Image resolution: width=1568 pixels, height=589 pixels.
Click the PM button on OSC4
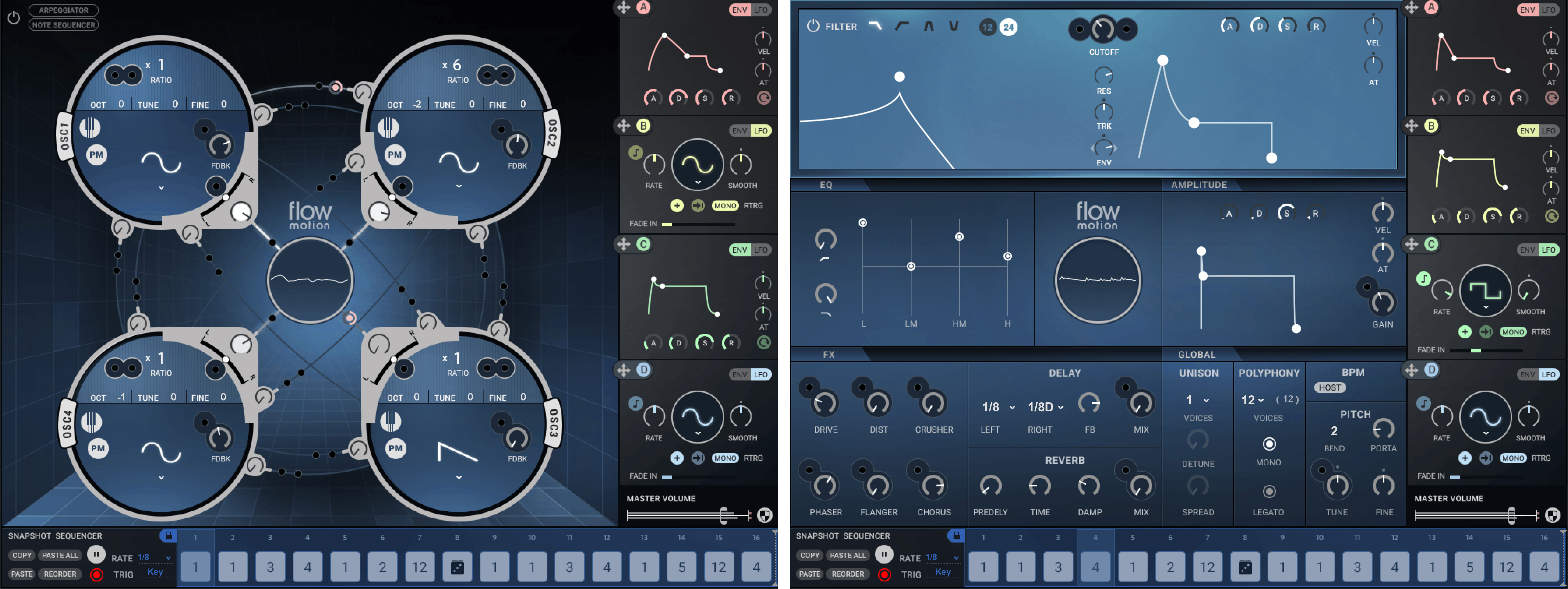(x=97, y=449)
